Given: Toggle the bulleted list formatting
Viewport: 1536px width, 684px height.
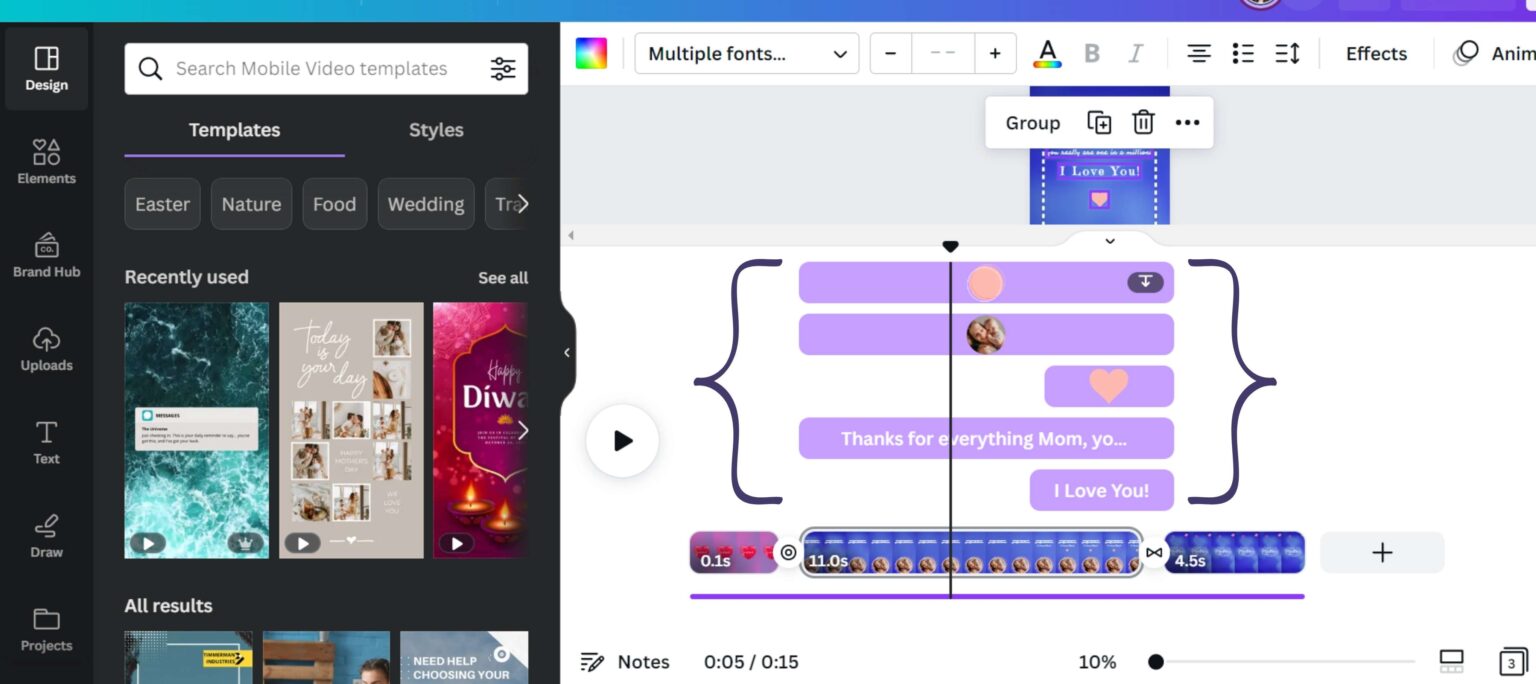Looking at the screenshot, I should (1243, 53).
